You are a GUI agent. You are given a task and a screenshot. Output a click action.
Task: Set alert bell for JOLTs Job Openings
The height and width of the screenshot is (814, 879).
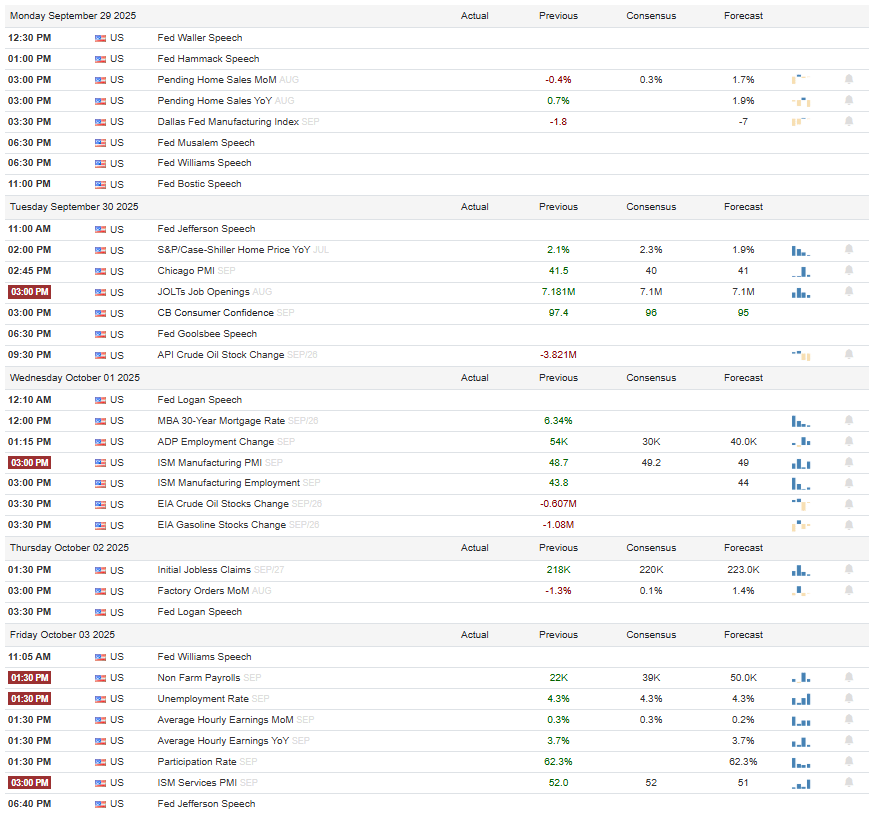click(849, 292)
